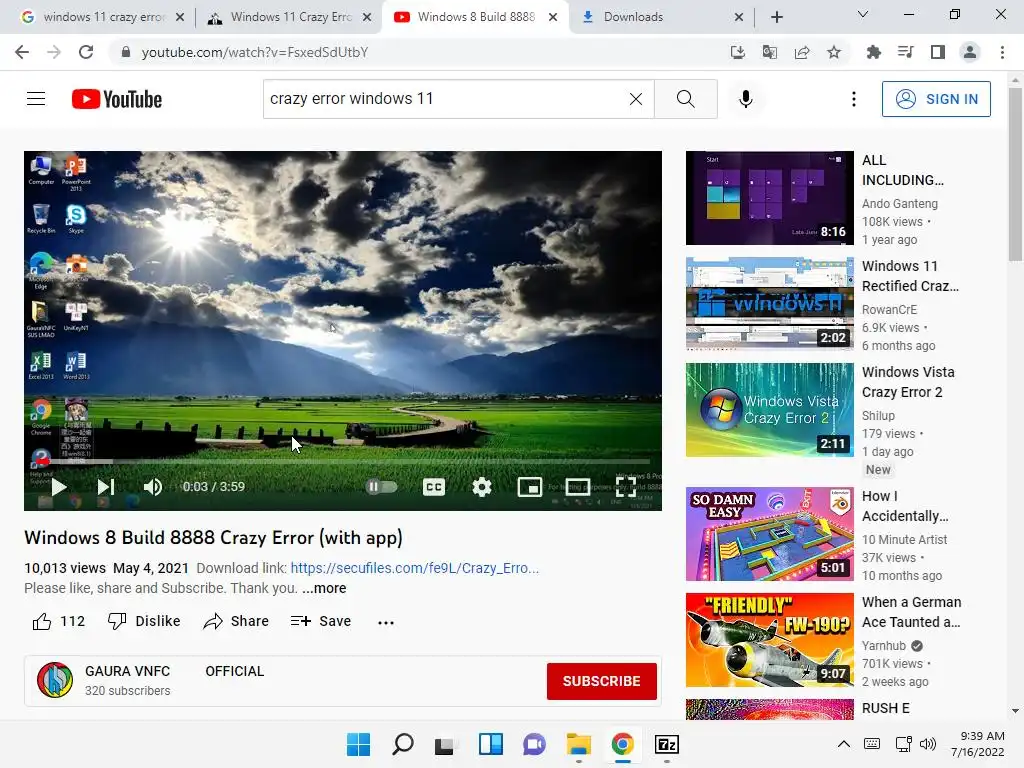Expand description with ...more
1024x768 pixels.
point(324,588)
